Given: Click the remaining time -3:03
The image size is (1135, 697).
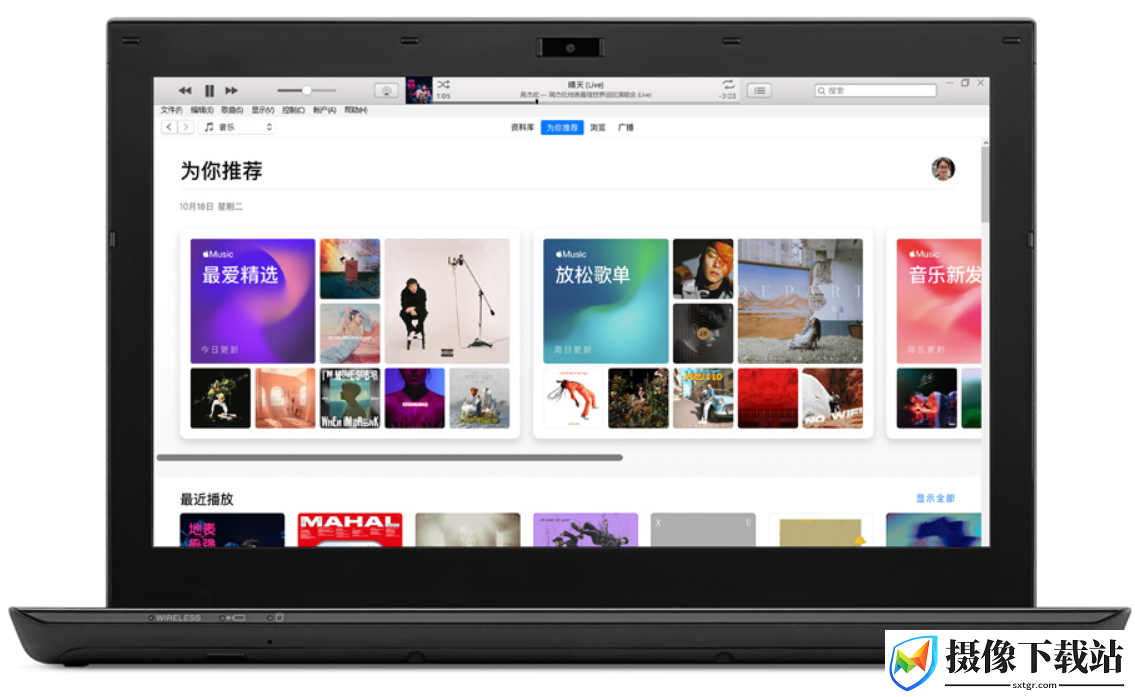Looking at the screenshot, I should tap(727, 96).
